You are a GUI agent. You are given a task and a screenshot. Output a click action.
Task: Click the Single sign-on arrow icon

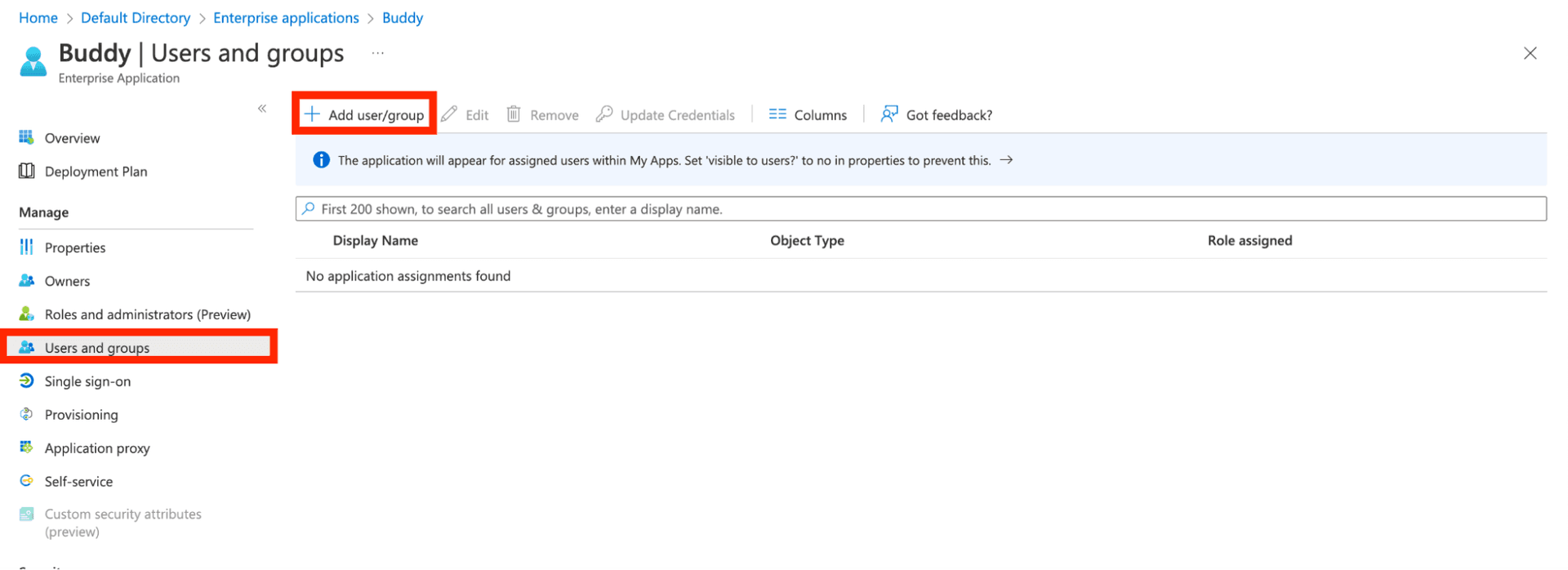tap(26, 381)
